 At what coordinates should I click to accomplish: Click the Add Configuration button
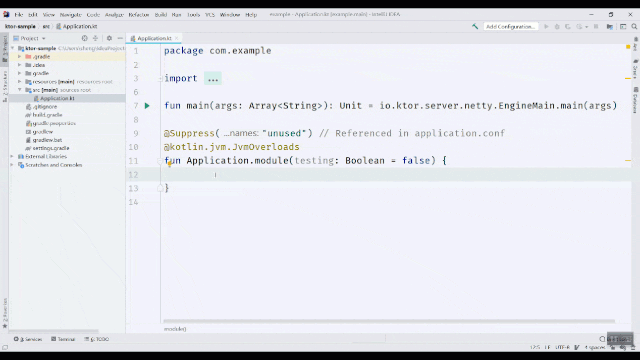click(x=510, y=27)
